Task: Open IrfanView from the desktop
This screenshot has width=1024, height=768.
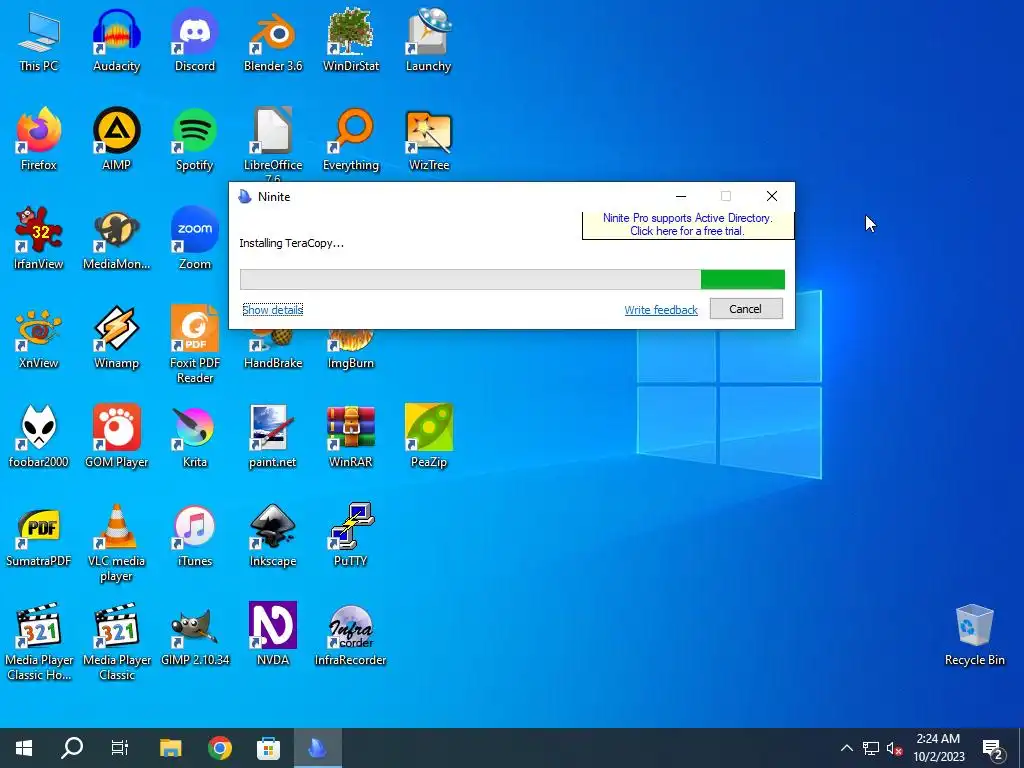Action: [39, 238]
